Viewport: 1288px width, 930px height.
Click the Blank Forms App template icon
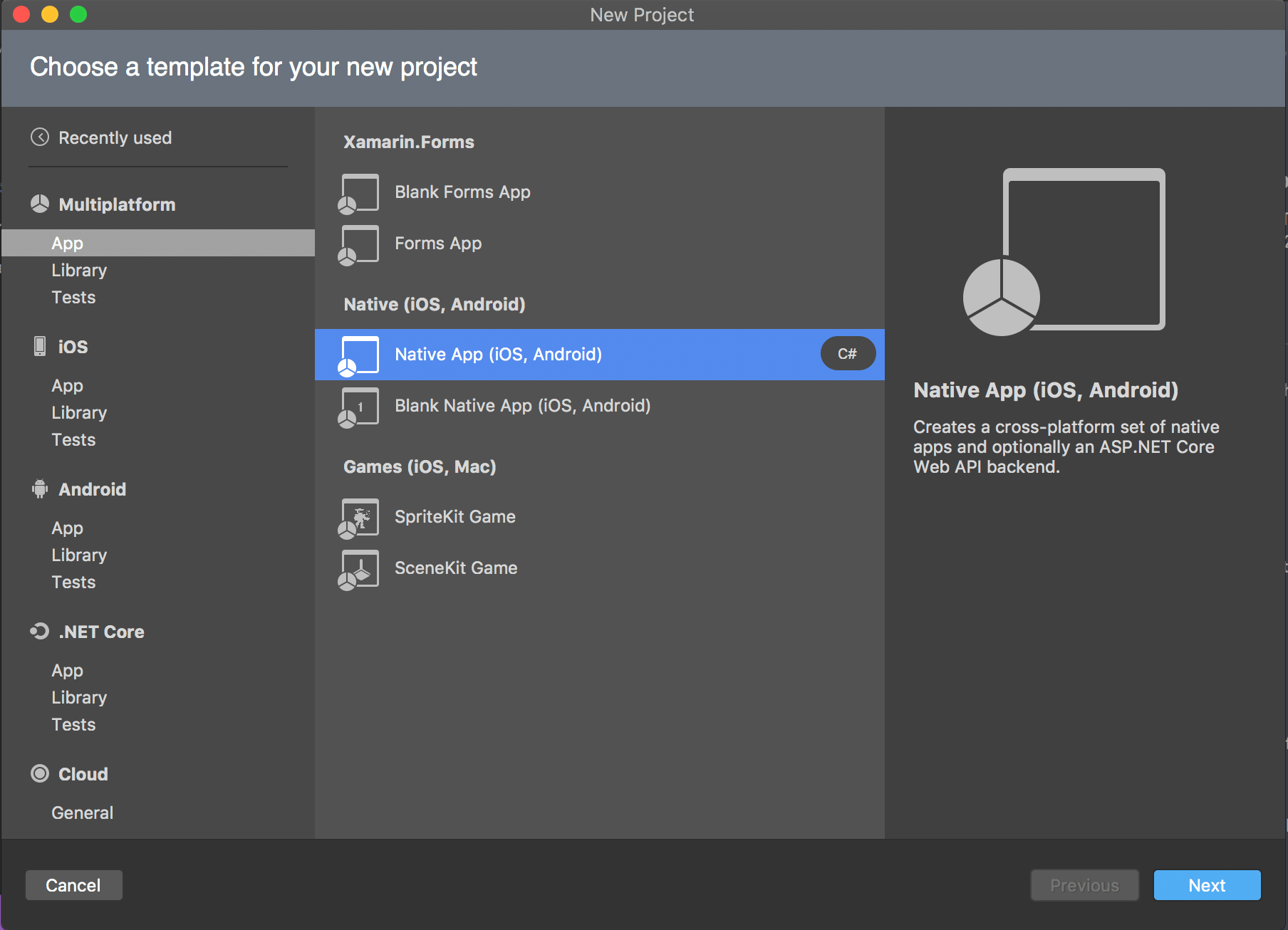pyautogui.click(x=358, y=192)
